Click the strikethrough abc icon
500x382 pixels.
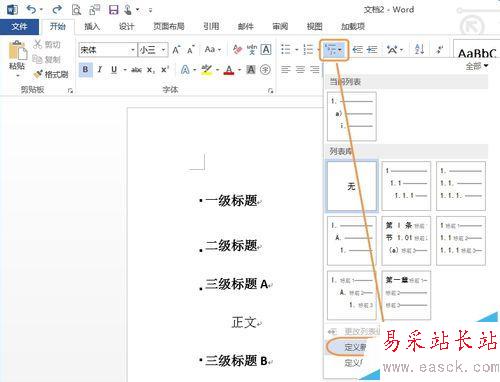pos(136,70)
